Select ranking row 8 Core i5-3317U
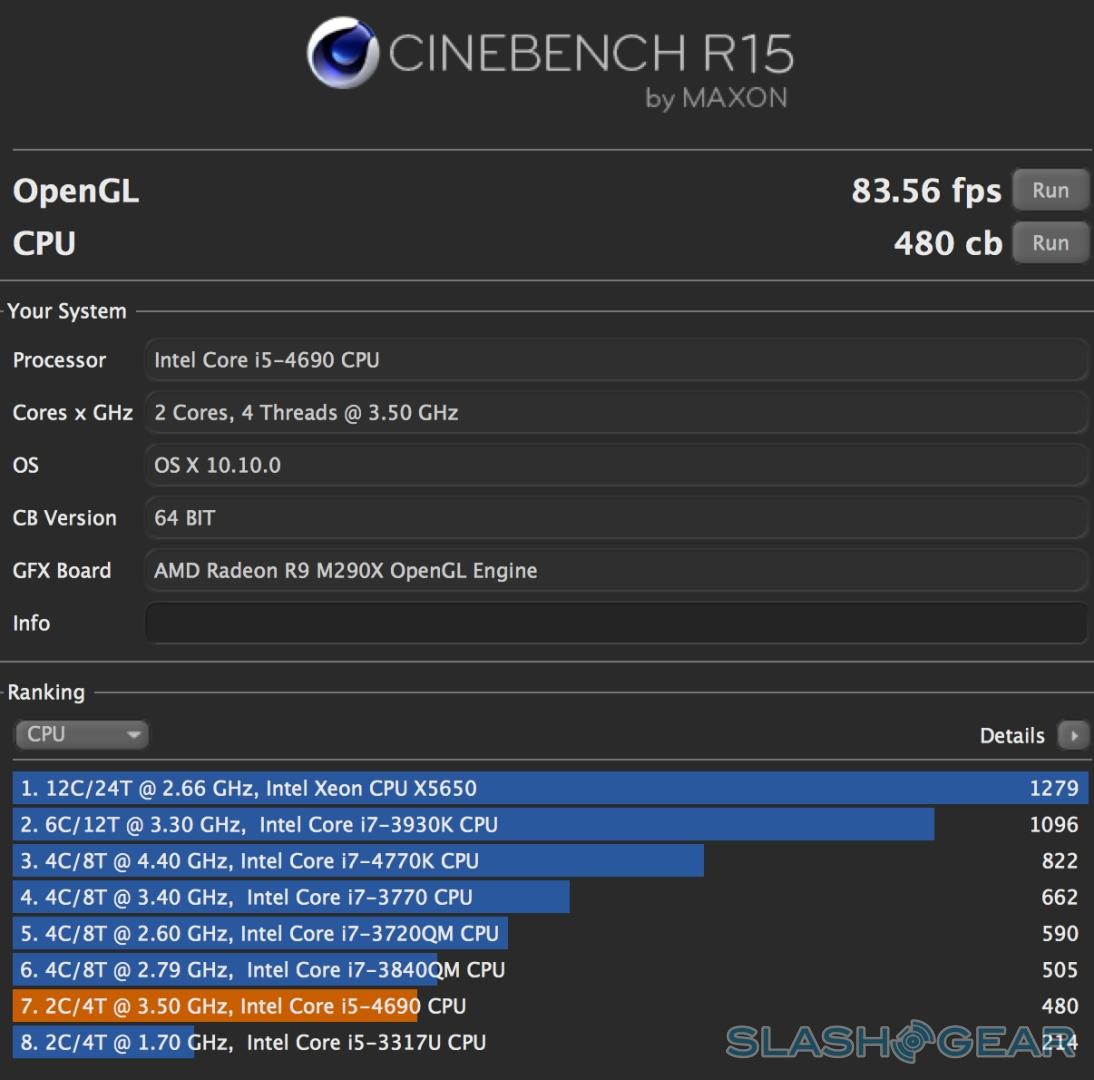The width and height of the screenshot is (1094, 1080). pos(550,1042)
